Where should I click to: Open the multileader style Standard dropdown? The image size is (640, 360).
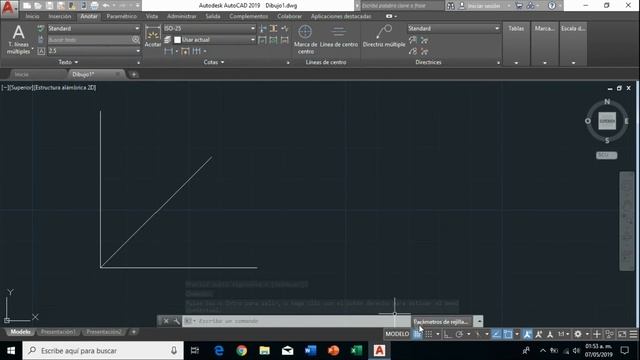(x=454, y=29)
